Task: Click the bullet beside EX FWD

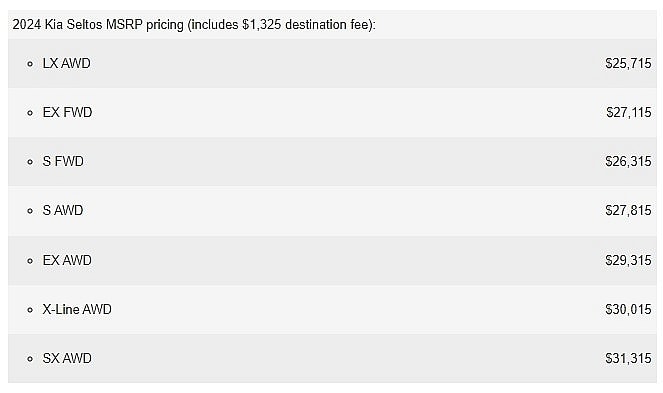Action: tap(30, 113)
